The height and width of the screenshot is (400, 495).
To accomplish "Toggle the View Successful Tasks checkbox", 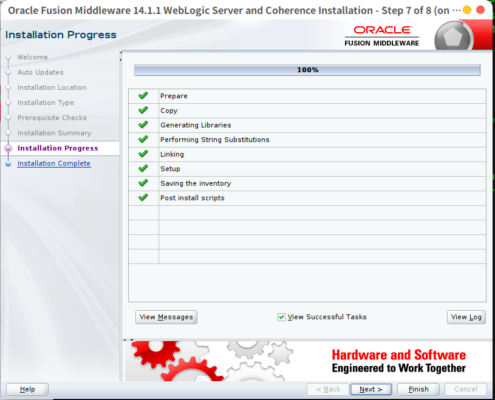I will [281, 317].
